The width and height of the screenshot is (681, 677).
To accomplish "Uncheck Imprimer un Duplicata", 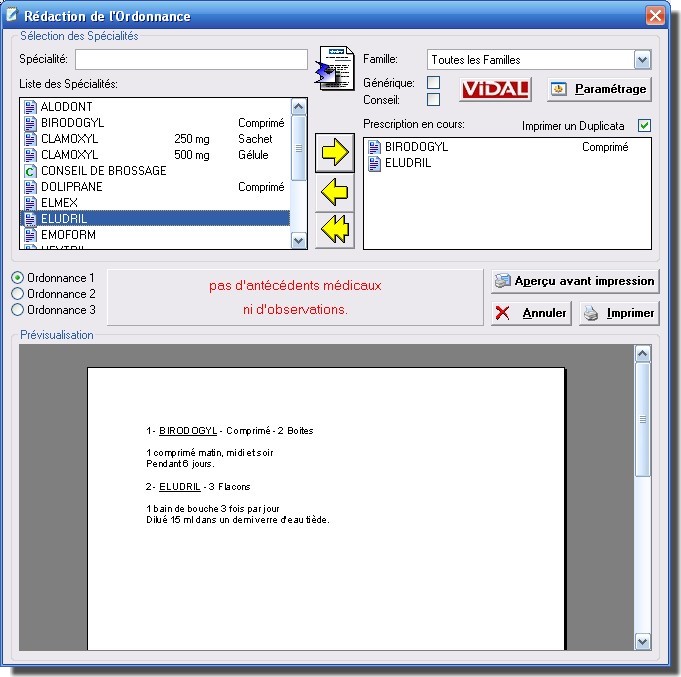I will tap(644, 125).
